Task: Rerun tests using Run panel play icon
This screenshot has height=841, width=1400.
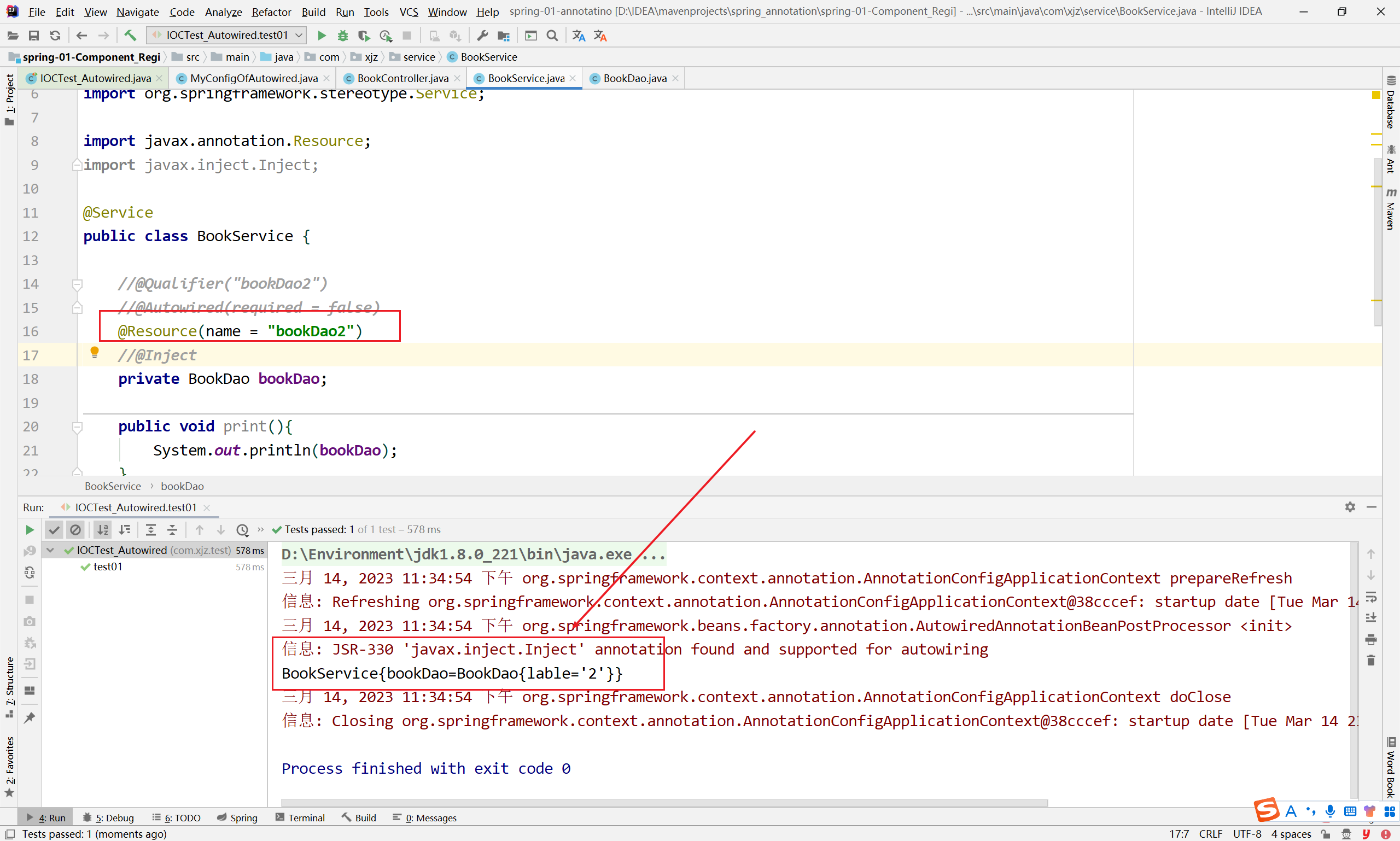Action: point(30,530)
